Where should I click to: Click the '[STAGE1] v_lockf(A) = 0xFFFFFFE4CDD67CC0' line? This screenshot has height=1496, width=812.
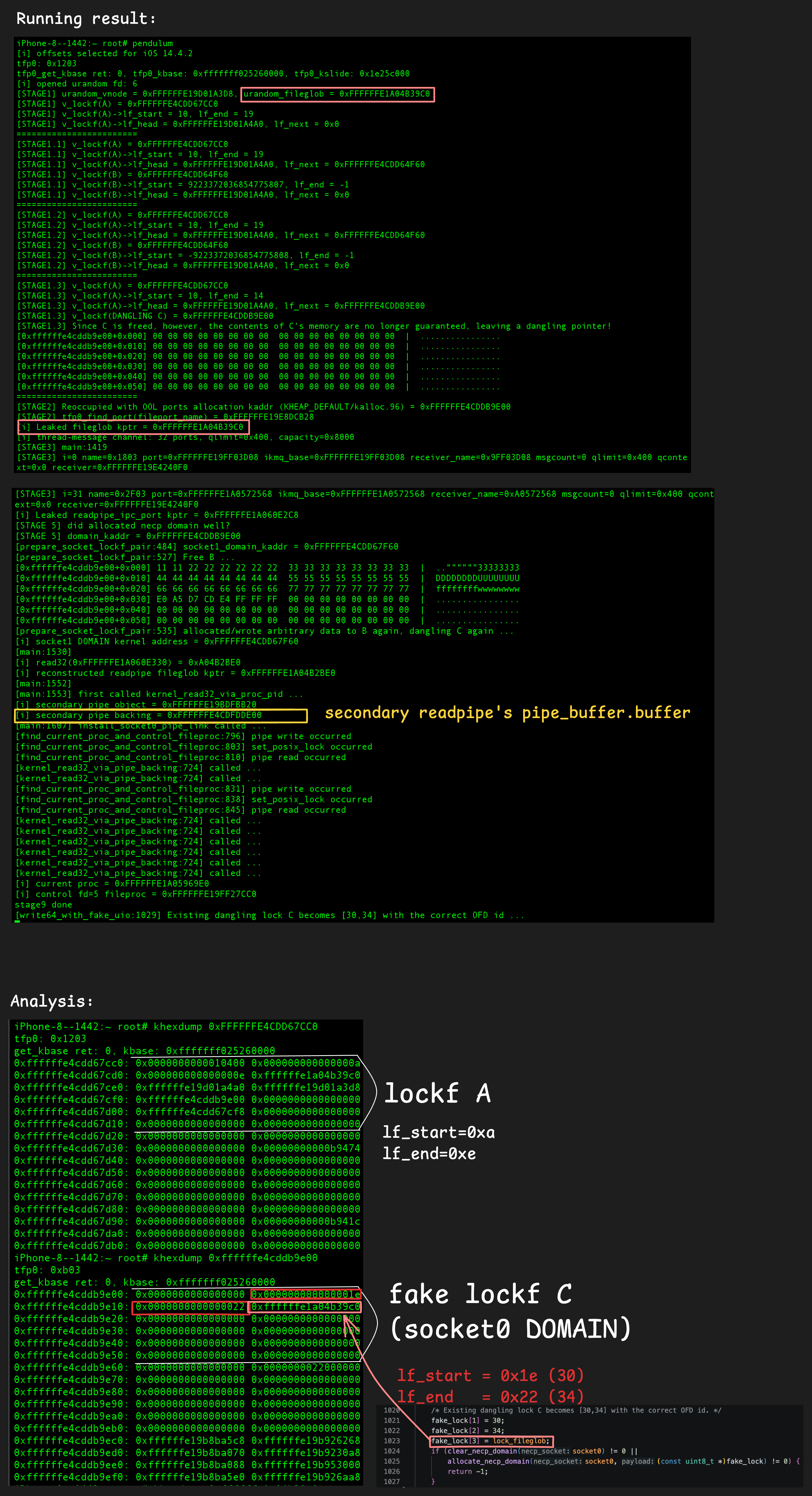[x=118, y=104]
